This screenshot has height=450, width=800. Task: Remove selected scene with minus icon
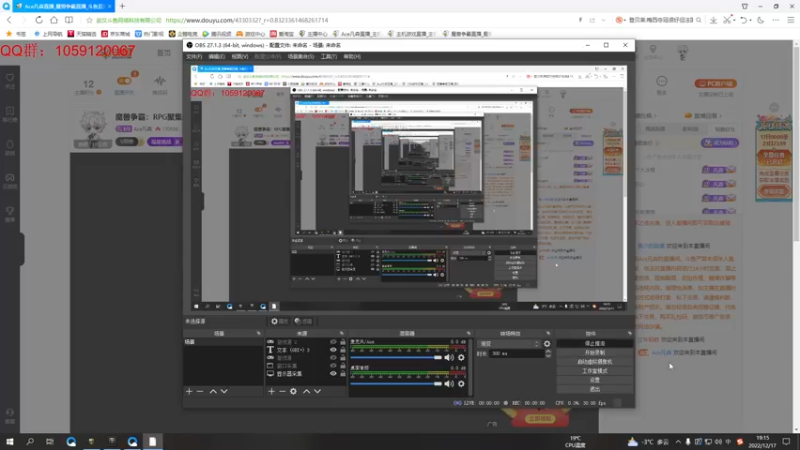click(200, 391)
